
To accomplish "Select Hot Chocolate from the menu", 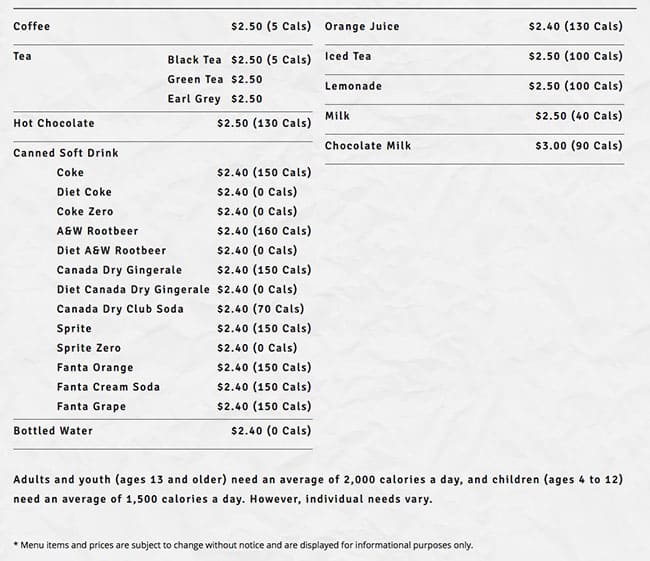I will click(x=54, y=124).
